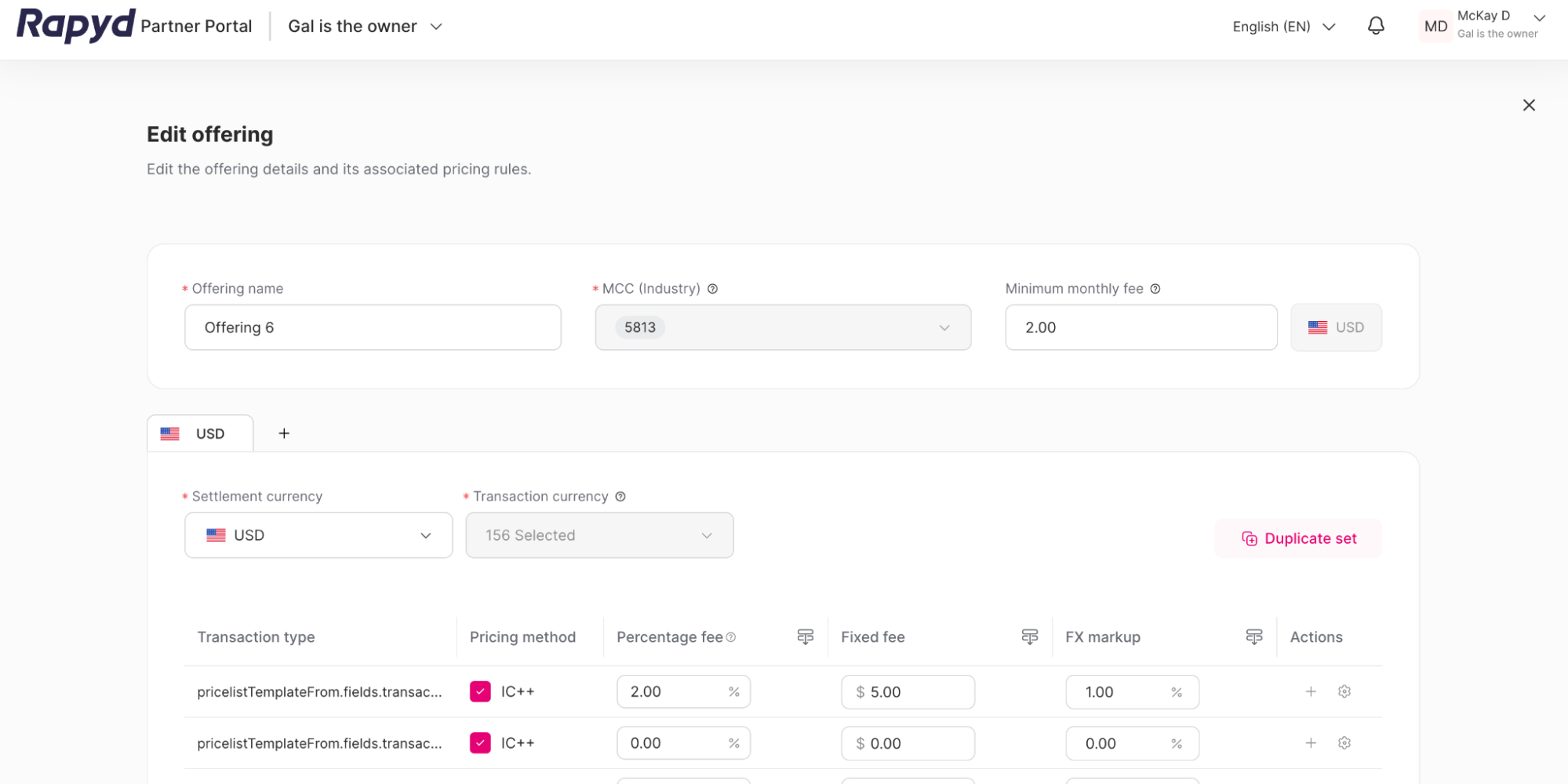Click the Offering name input field

(x=373, y=327)
